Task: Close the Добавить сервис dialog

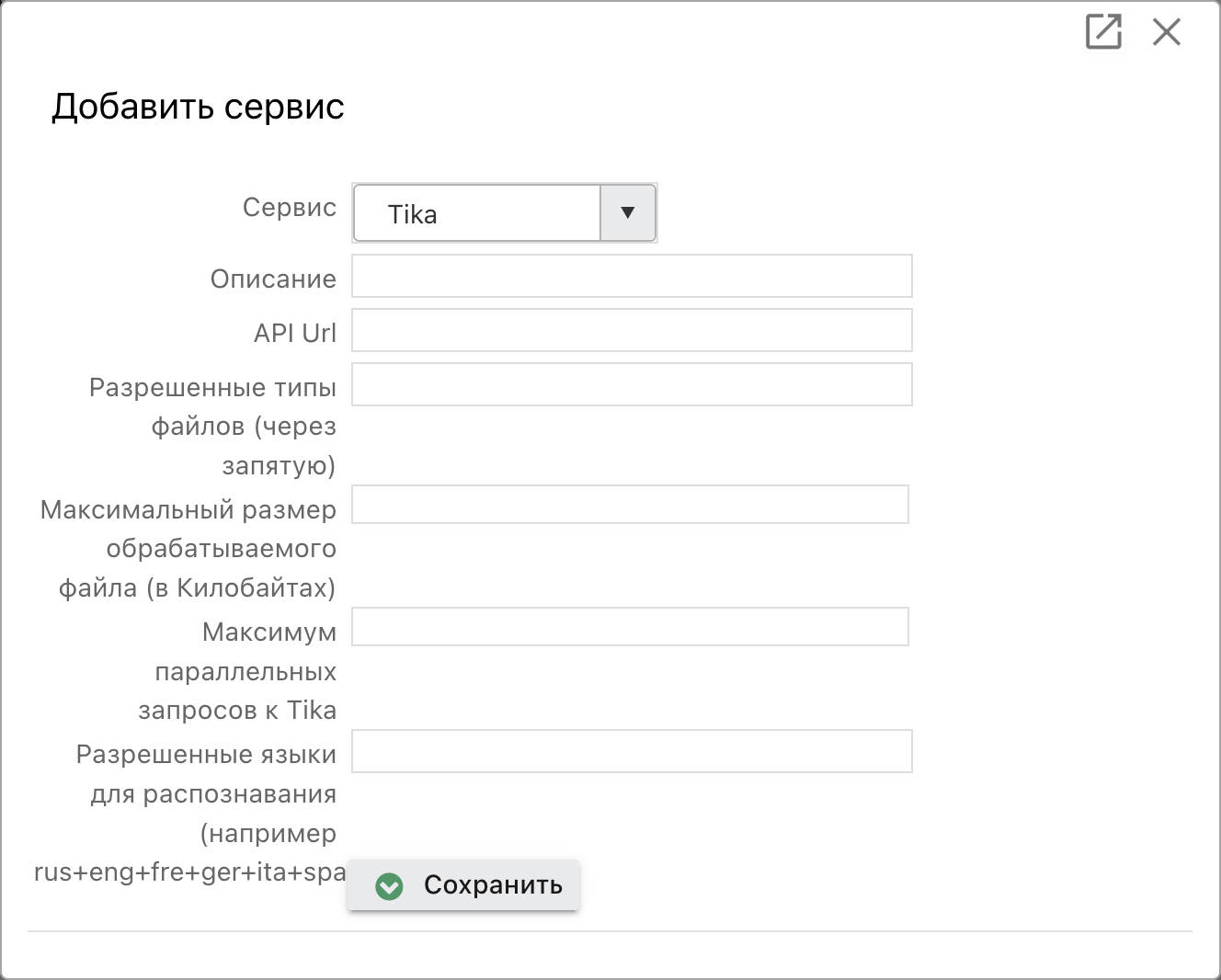Action: click(1167, 32)
